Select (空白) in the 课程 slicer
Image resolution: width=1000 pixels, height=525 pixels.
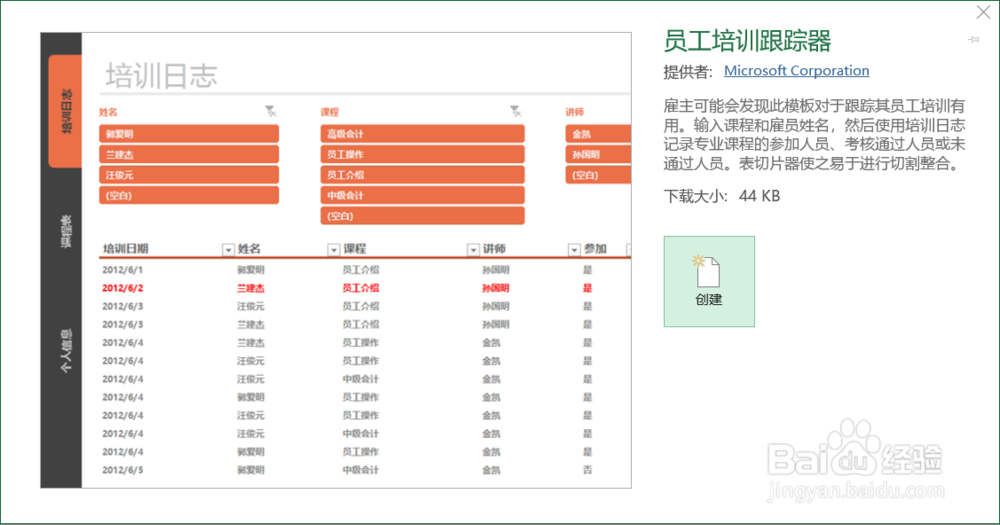[422, 216]
